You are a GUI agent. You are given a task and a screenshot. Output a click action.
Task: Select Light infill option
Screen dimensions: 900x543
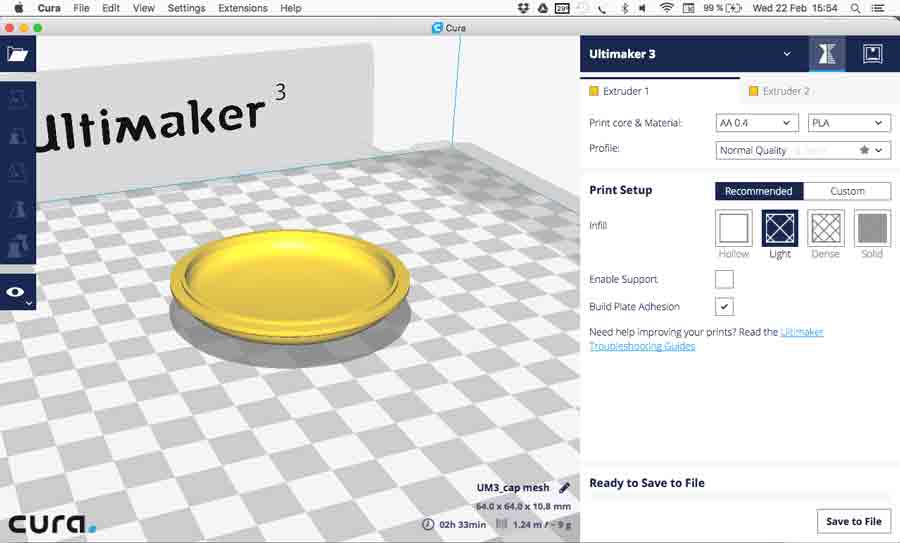(x=779, y=228)
